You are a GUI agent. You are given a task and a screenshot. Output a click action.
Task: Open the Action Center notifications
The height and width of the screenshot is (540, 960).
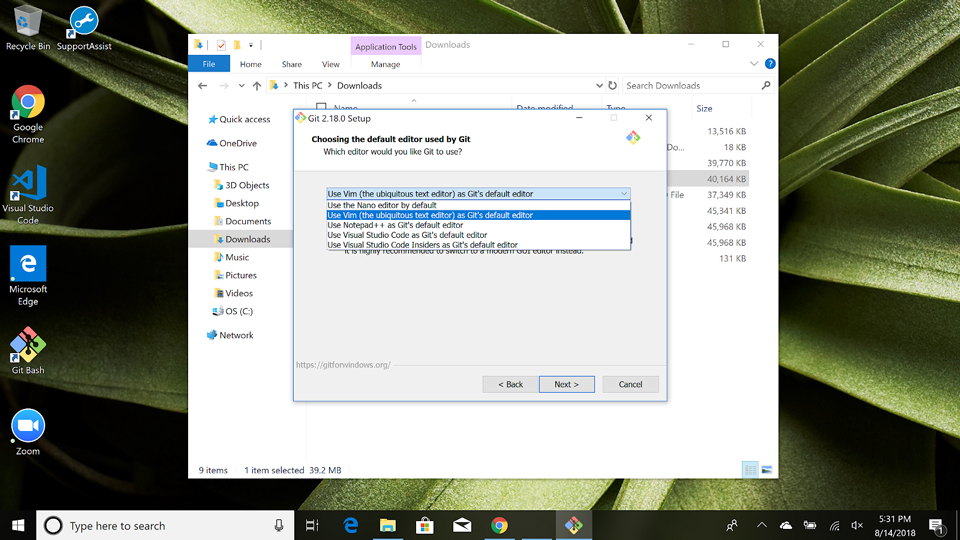coord(937,525)
